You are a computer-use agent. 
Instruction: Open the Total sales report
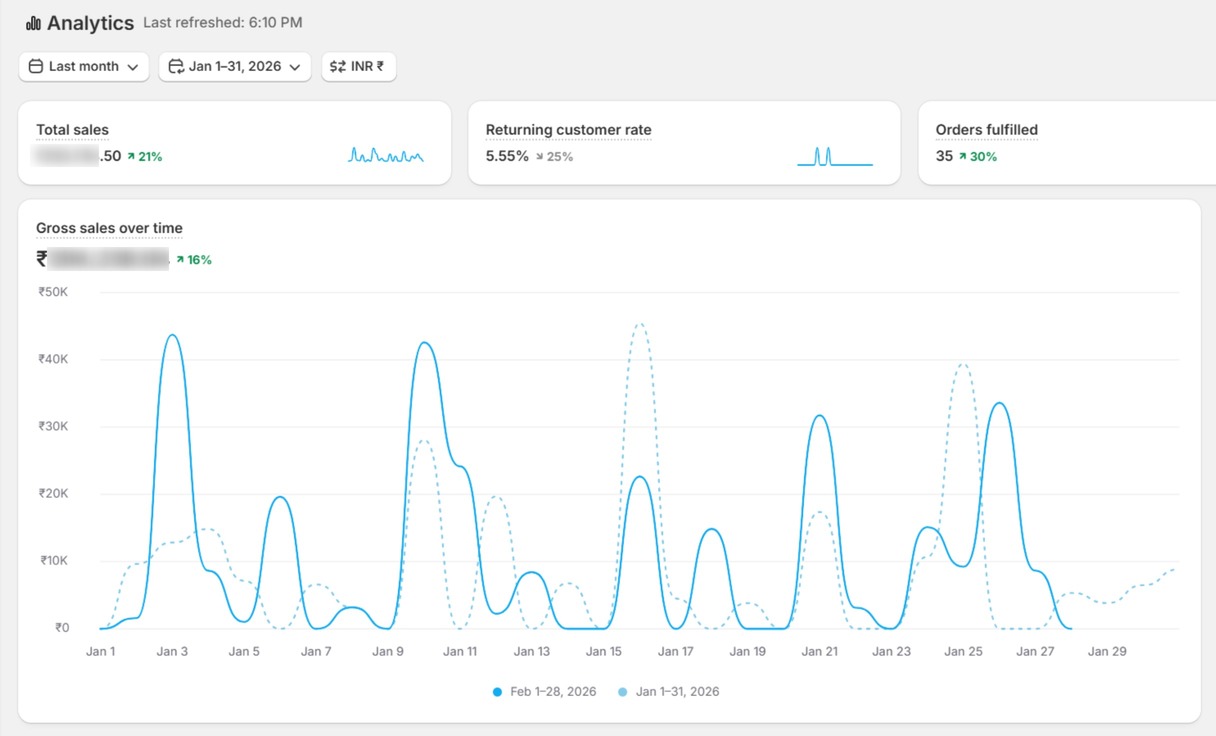72,130
